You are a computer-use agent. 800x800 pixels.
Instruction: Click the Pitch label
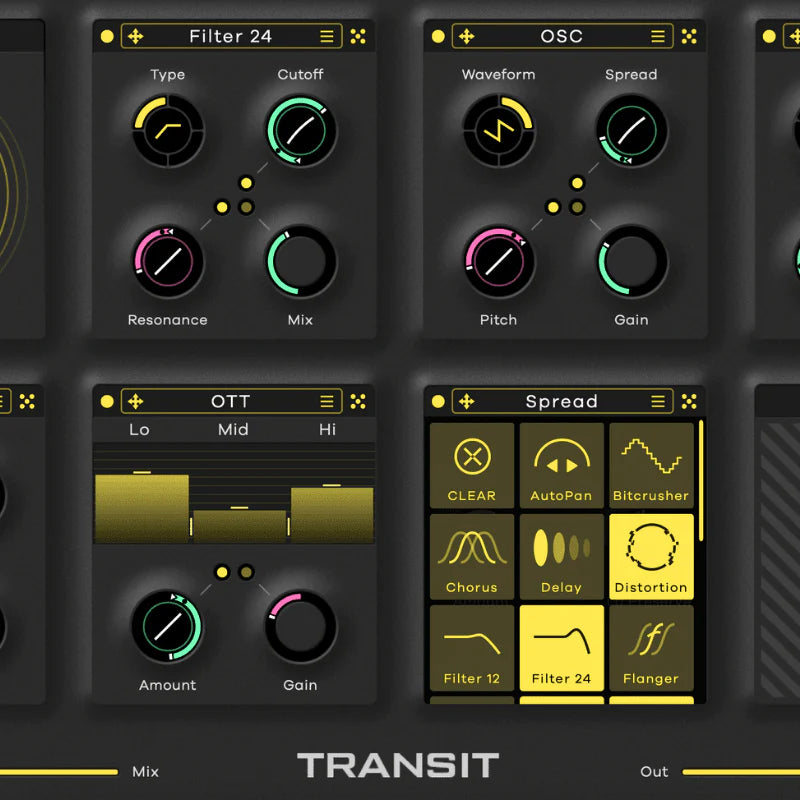pos(499,320)
